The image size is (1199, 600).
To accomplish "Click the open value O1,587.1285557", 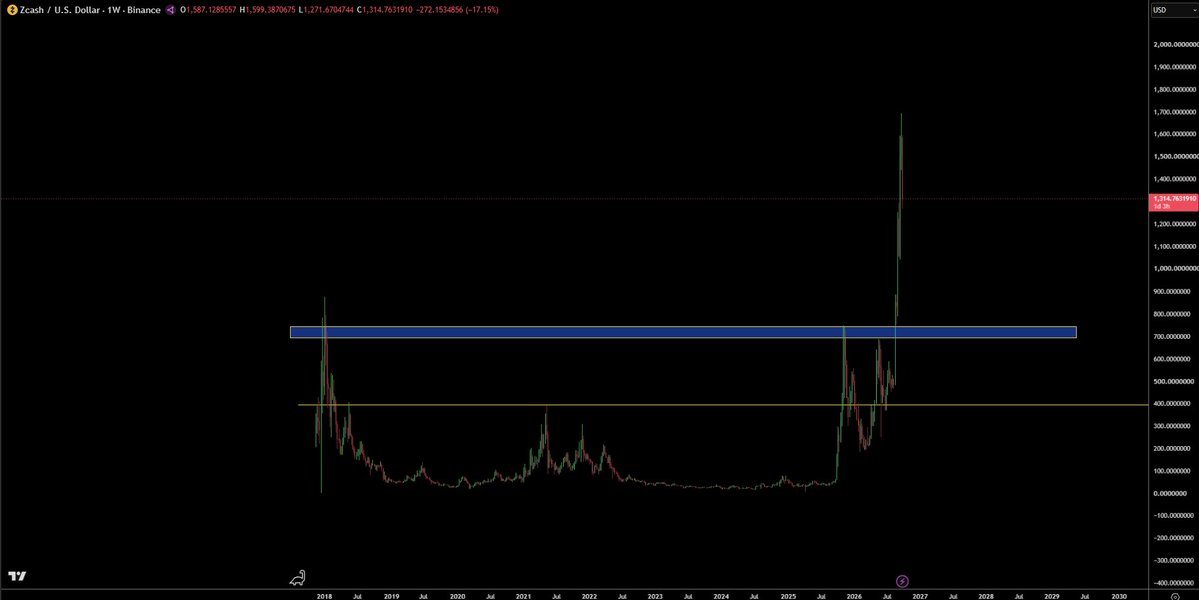I will [x=208, y=10].
